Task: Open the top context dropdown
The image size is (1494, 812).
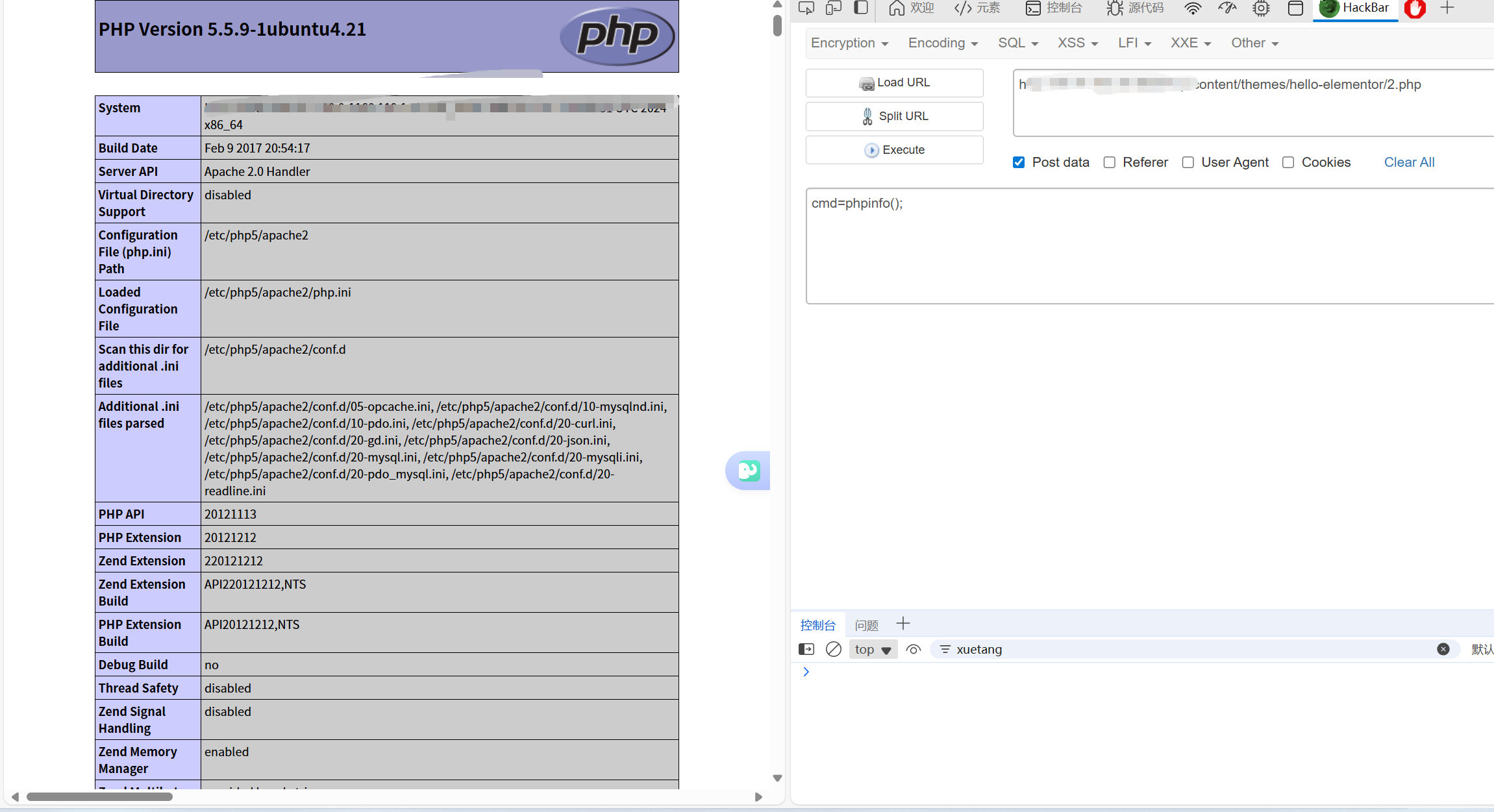Action: coord(873,649)
